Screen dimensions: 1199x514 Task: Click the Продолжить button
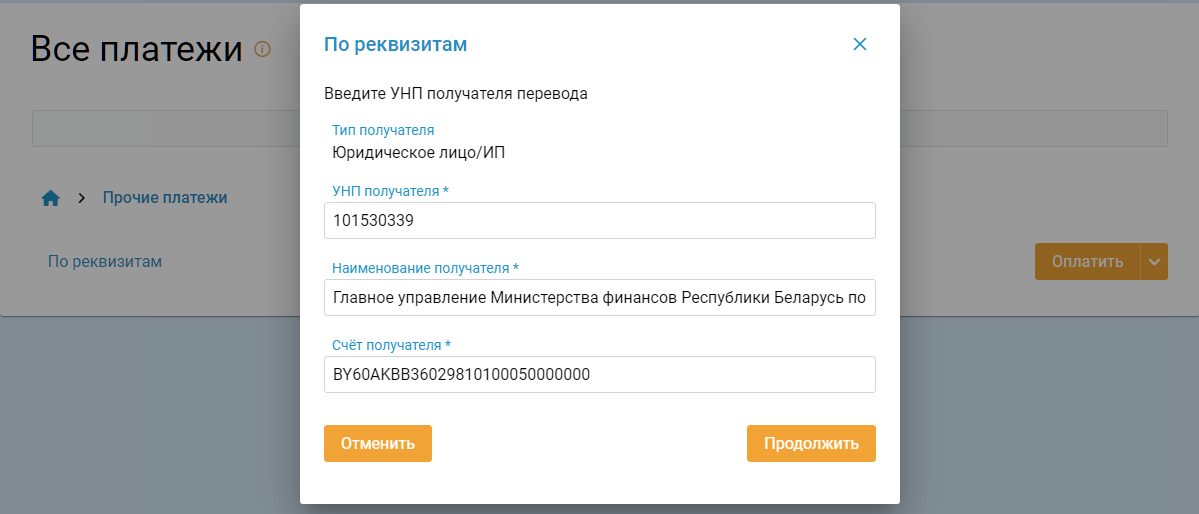[811, 444]
